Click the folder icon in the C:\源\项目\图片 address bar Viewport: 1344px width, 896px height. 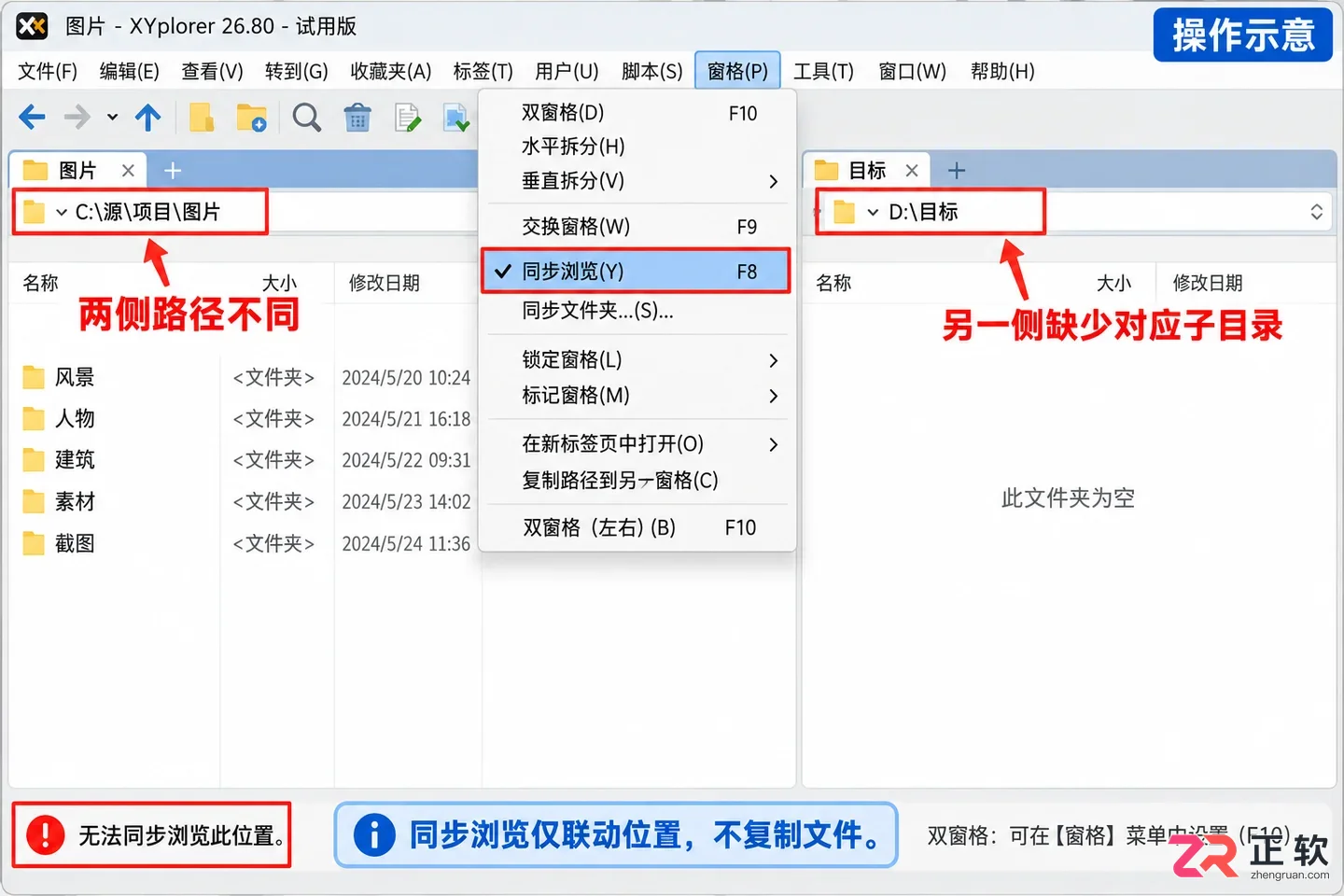(35, 212)
